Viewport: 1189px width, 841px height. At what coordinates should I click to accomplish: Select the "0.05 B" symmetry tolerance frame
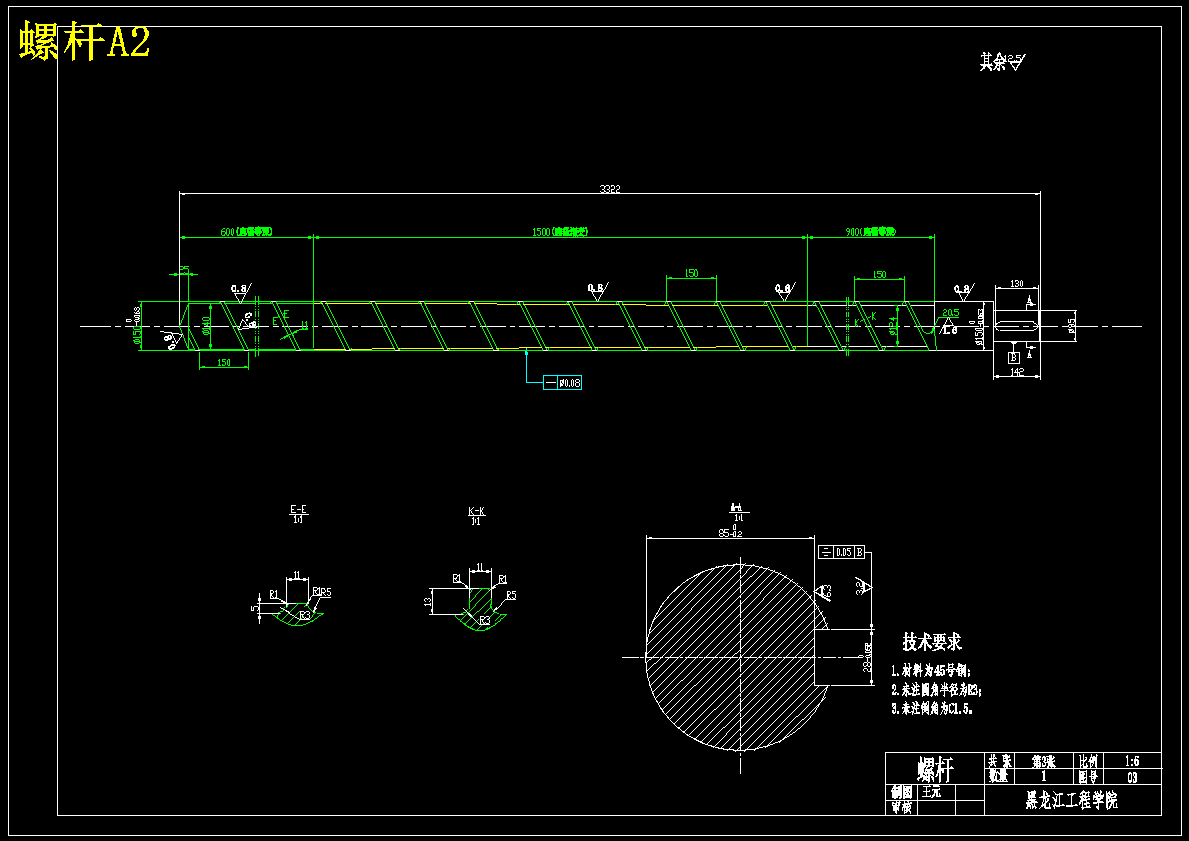pos(842,552)
